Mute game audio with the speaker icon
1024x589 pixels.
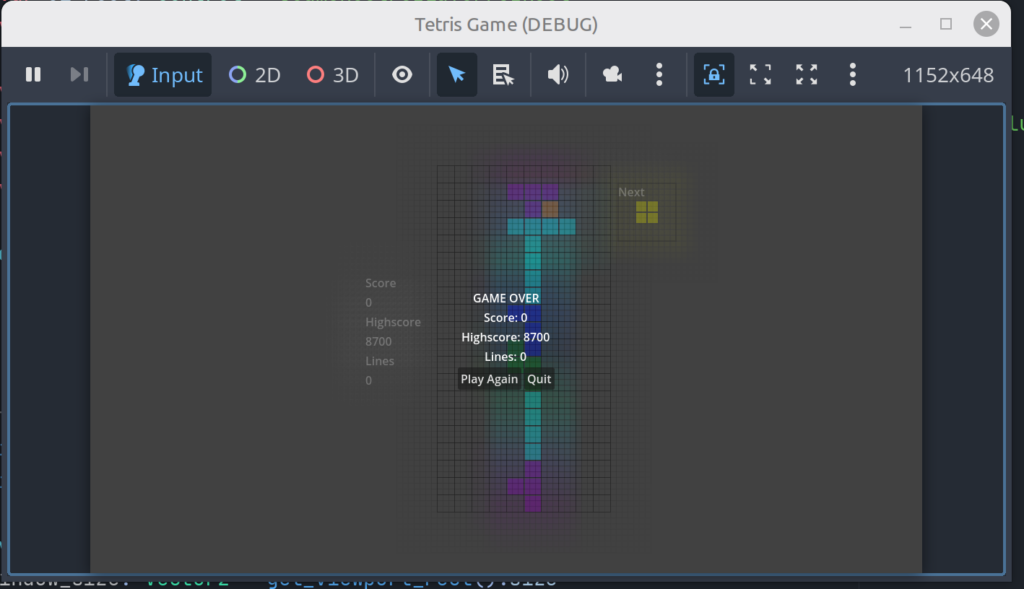[558, 75]
